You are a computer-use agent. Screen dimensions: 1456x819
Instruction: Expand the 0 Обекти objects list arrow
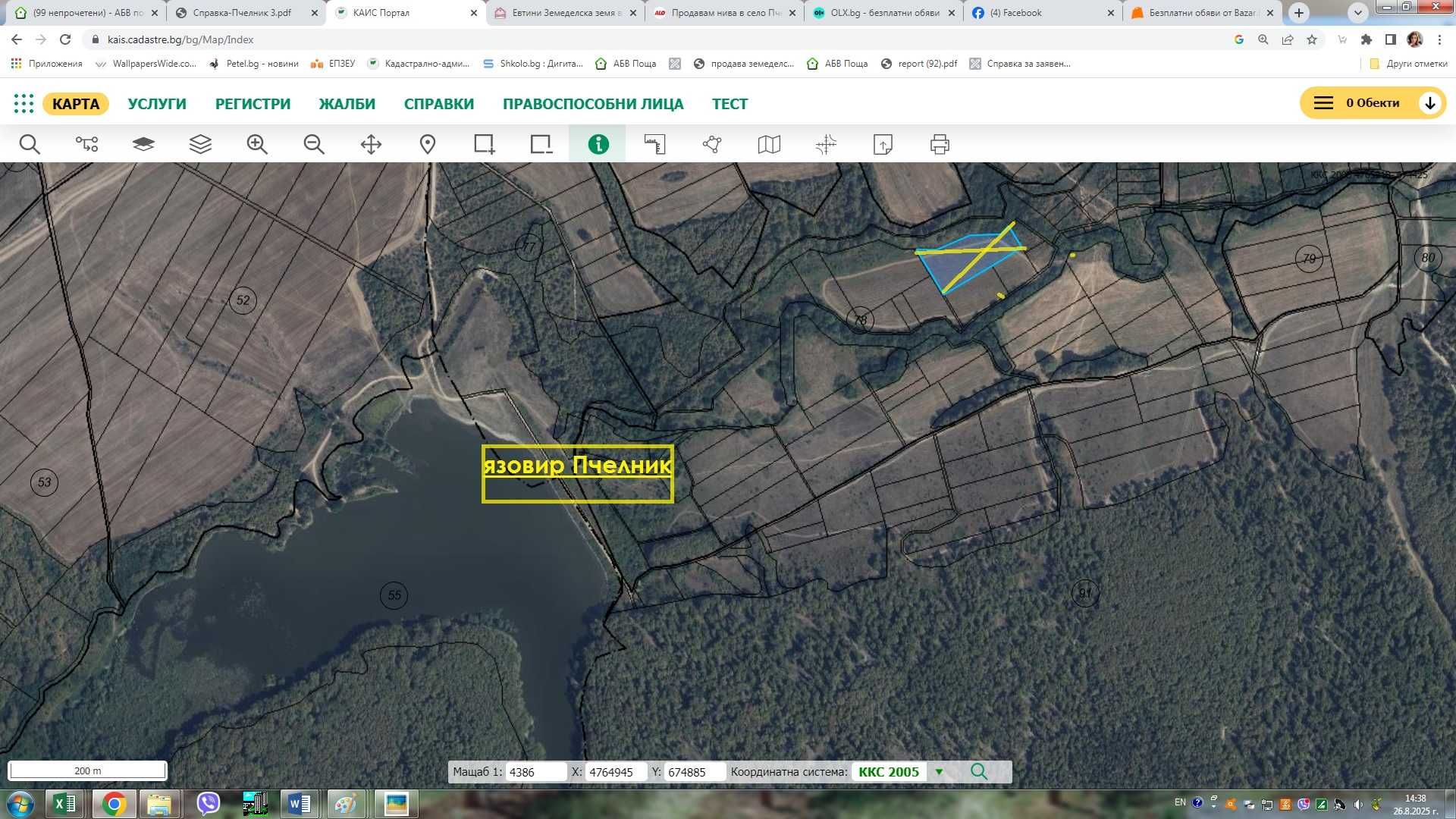point(1429,103)
